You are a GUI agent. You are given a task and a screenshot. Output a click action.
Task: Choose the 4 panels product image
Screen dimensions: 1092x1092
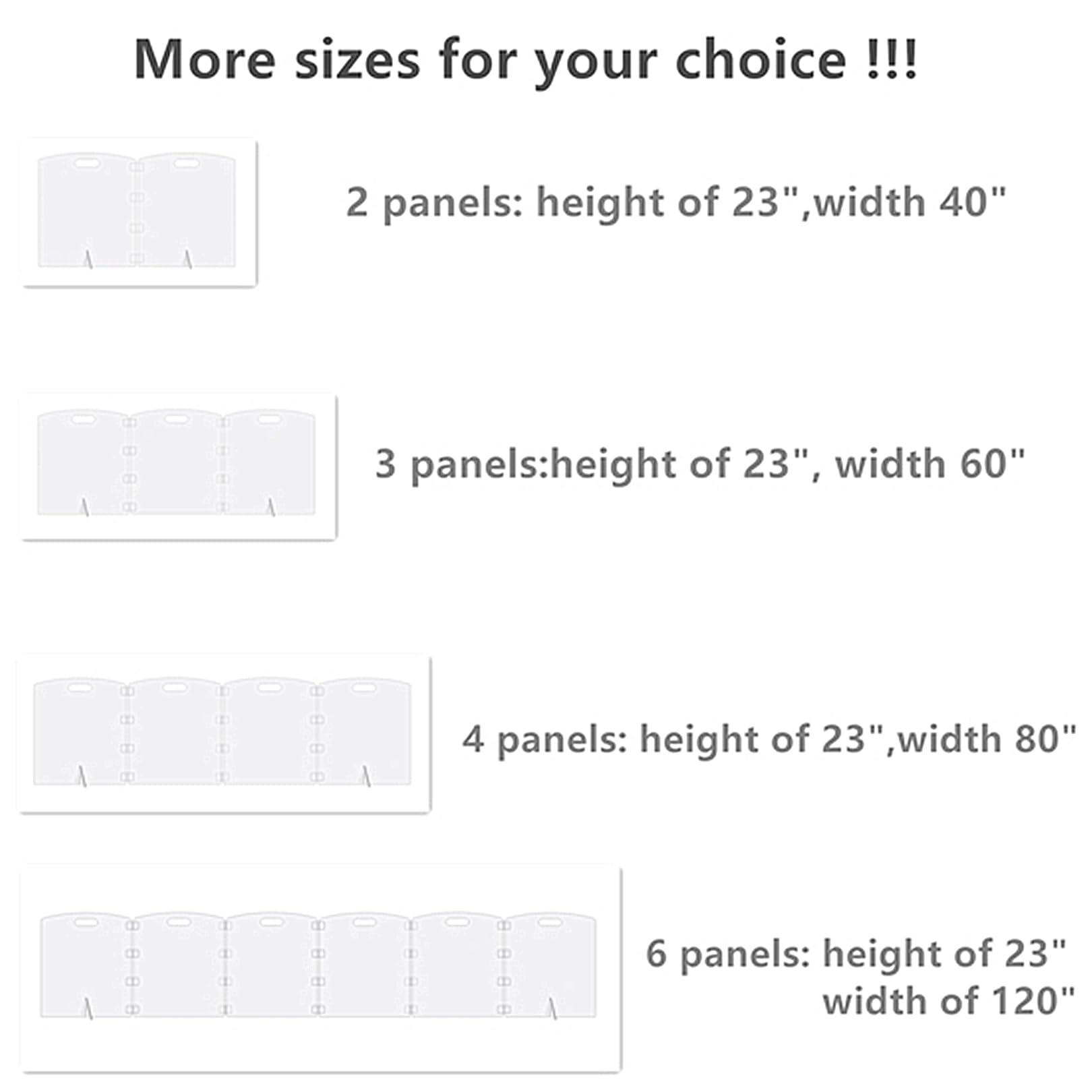click(x=224, y=733)
